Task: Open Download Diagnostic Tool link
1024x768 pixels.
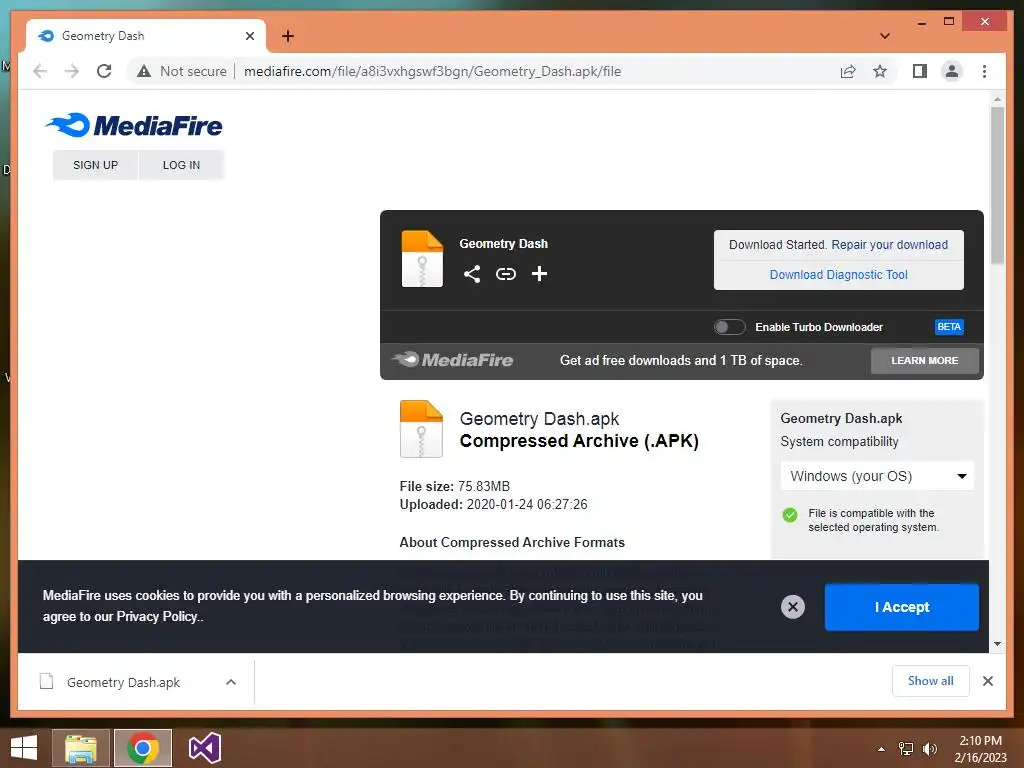Action: click(839, 275)
